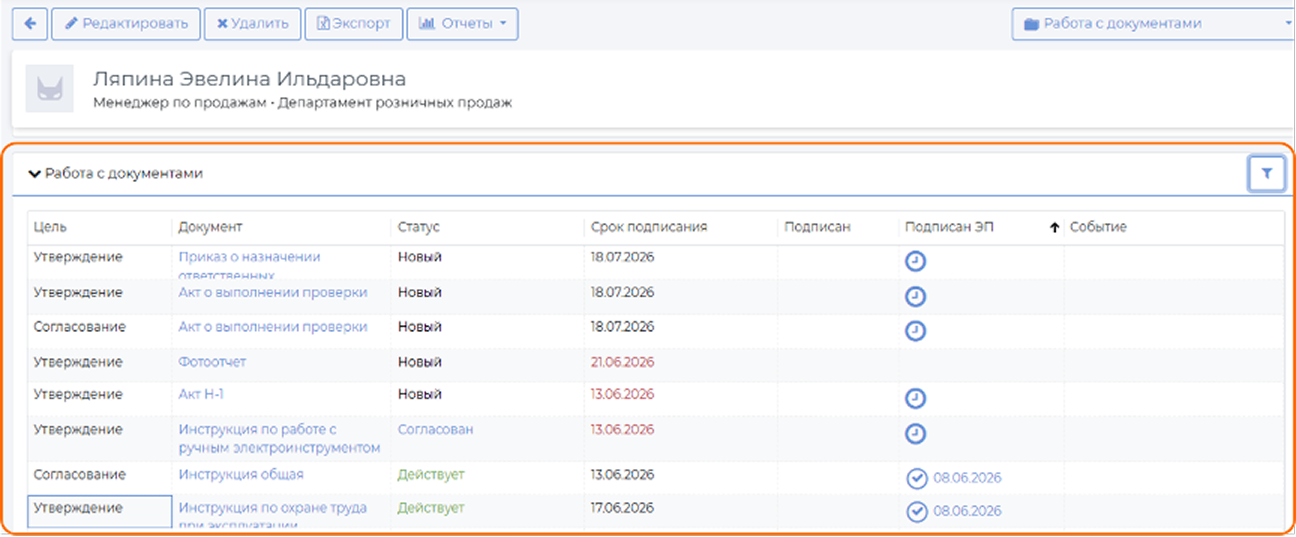Click the signed checkmark icon in the Инструкция общая row
Viewport: 1296px width, 537px height.
click(917, 478)
